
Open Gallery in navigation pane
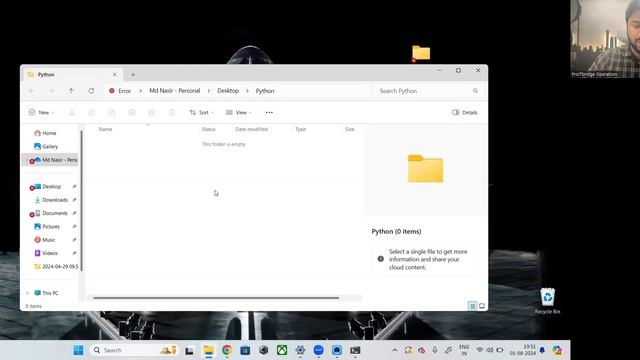[46, 146]
